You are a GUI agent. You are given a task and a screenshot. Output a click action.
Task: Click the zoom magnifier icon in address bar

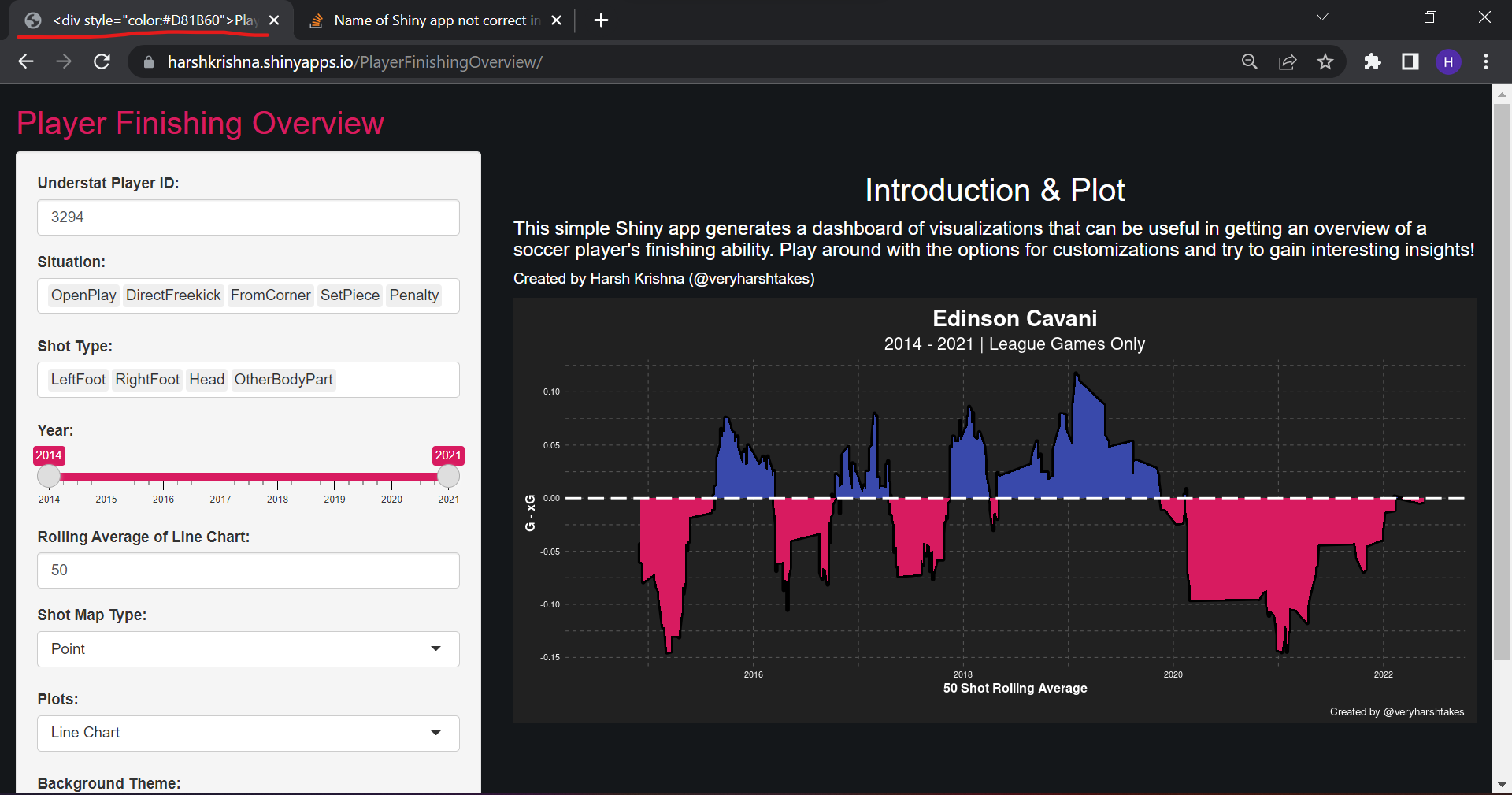coord(1250,61)
